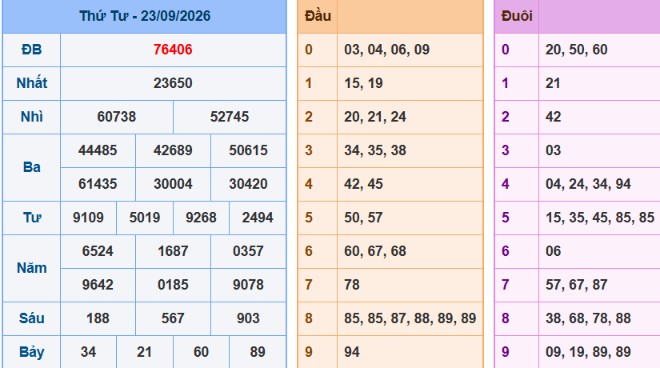Select the Năm prize row label
Screen dimensions: 660x368
[x=32, y=268]
